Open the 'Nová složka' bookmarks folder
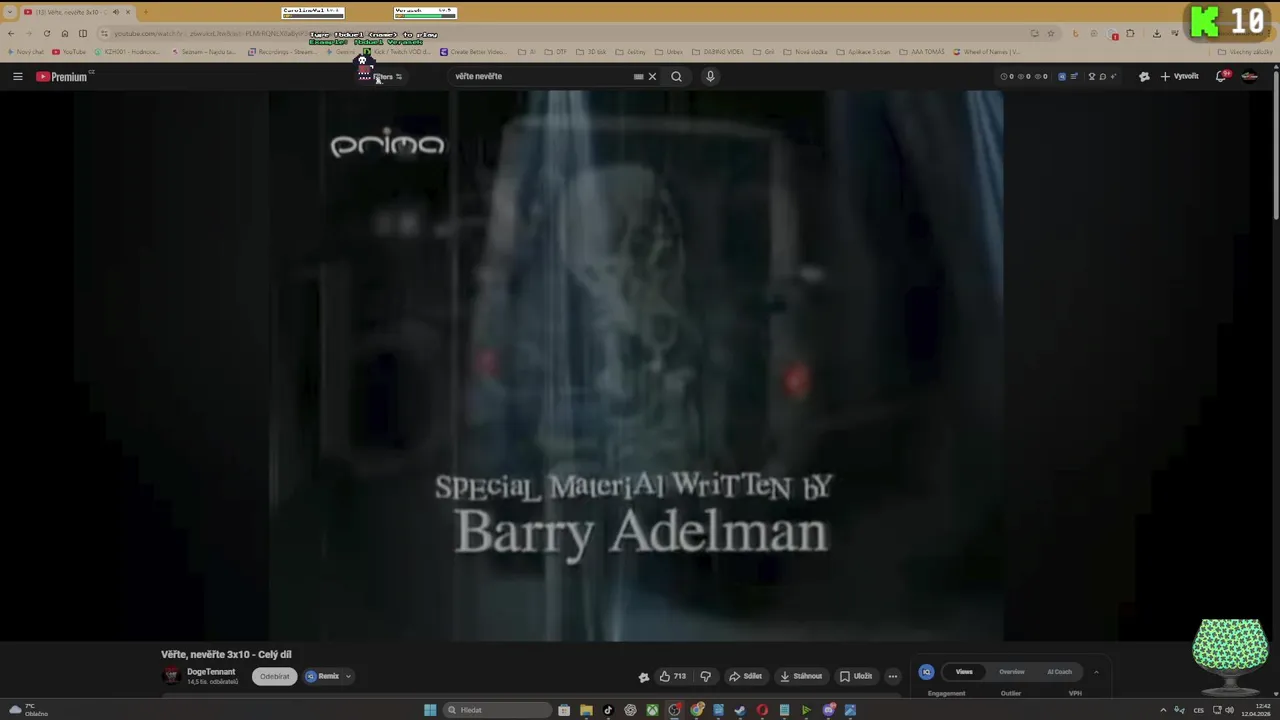This screenshot has width=1280, height=720. click(x=807, y=52)
